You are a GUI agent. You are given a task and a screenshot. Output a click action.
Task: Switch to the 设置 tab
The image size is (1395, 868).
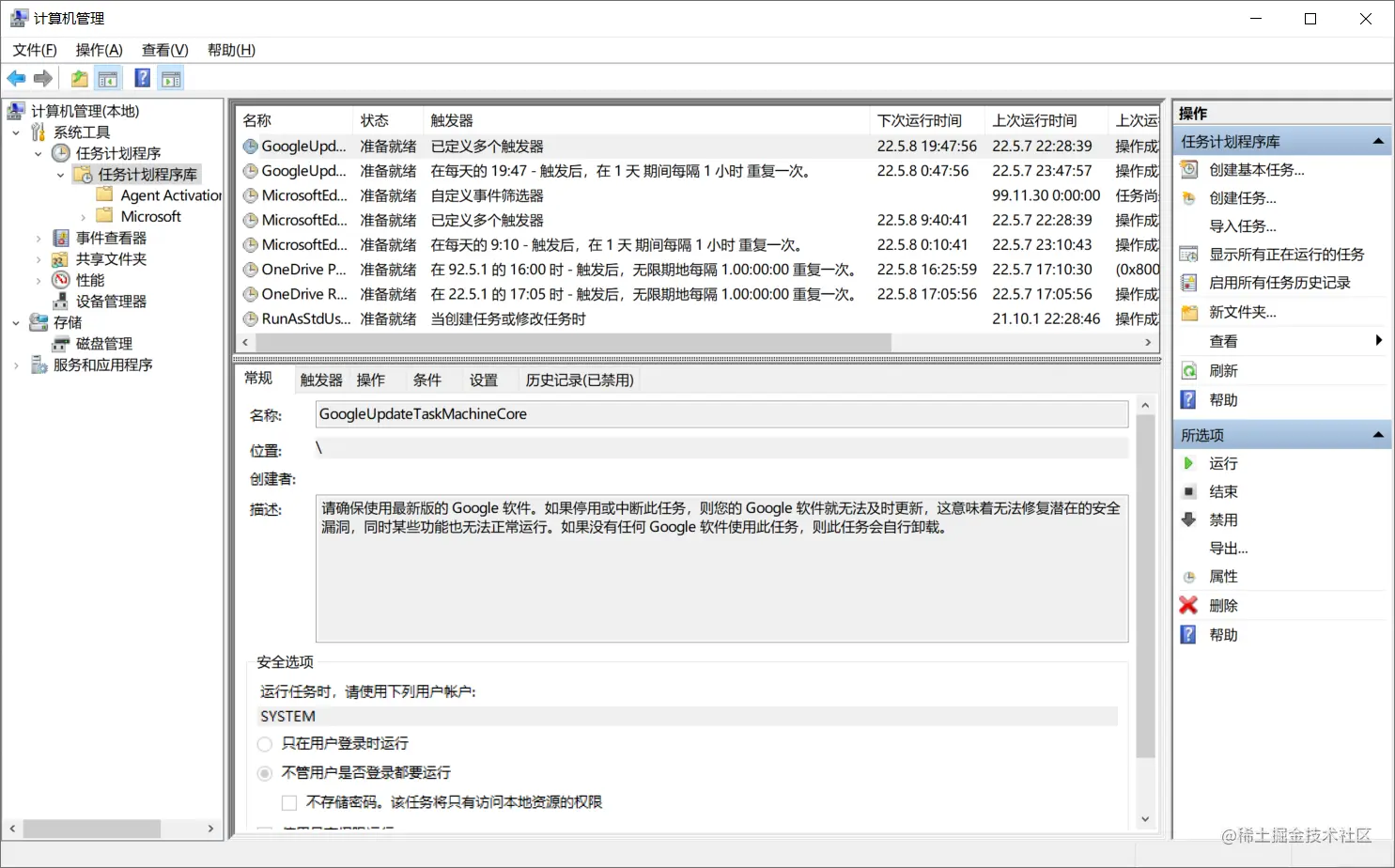coord(484,380)
